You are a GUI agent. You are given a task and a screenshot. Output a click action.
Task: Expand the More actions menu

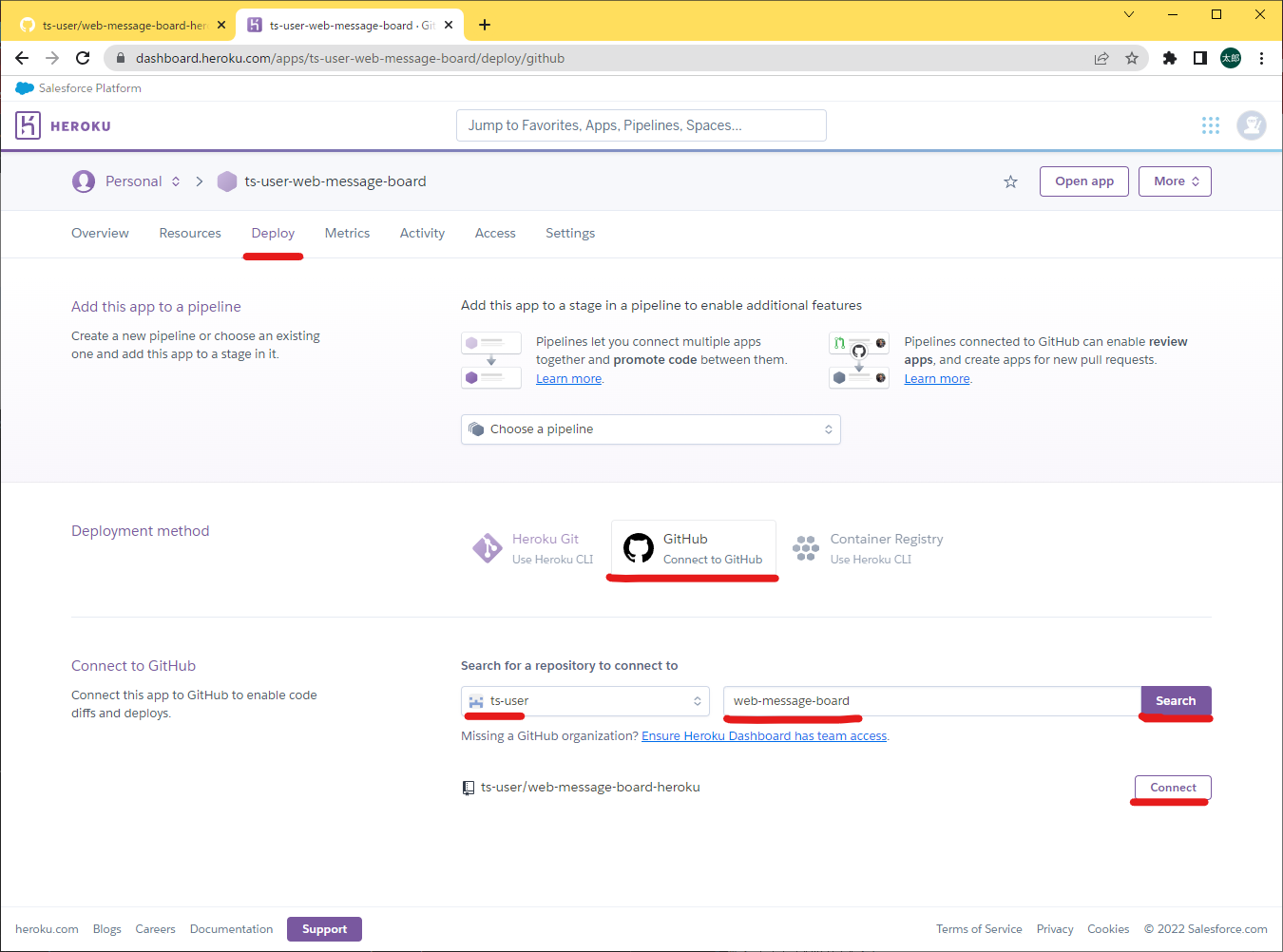coord(1175,181)
